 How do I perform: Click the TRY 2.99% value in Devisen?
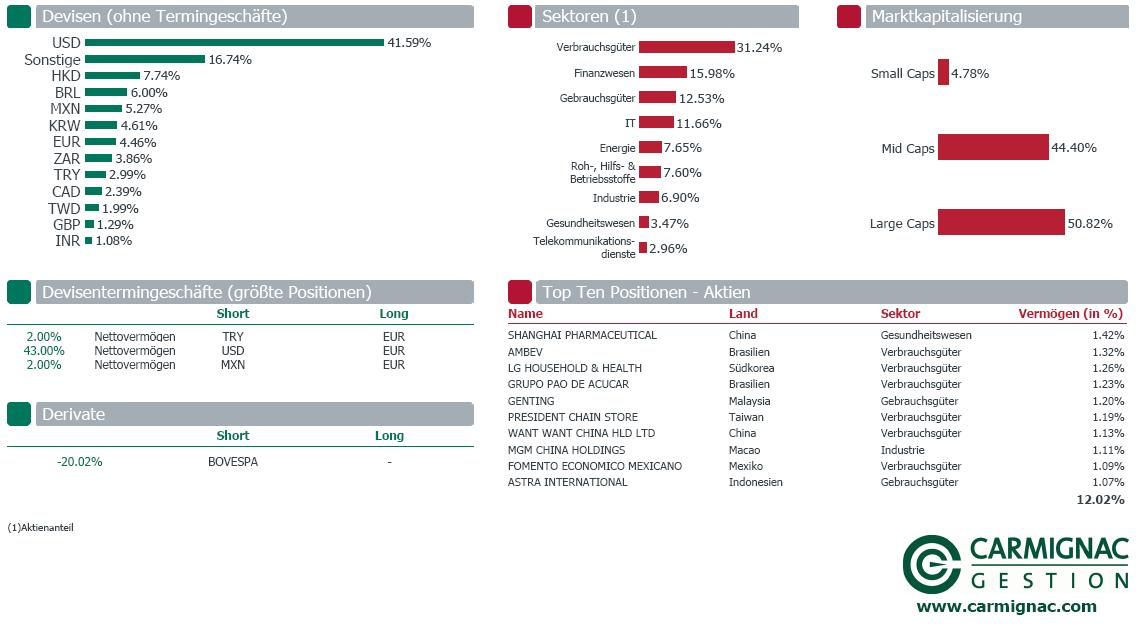coord(127,175)
